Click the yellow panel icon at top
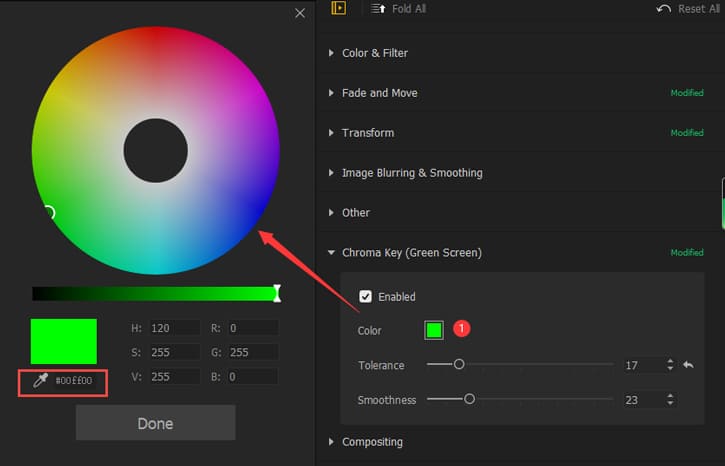This screenshot has height=466, width=725. (x=339, y=8)
